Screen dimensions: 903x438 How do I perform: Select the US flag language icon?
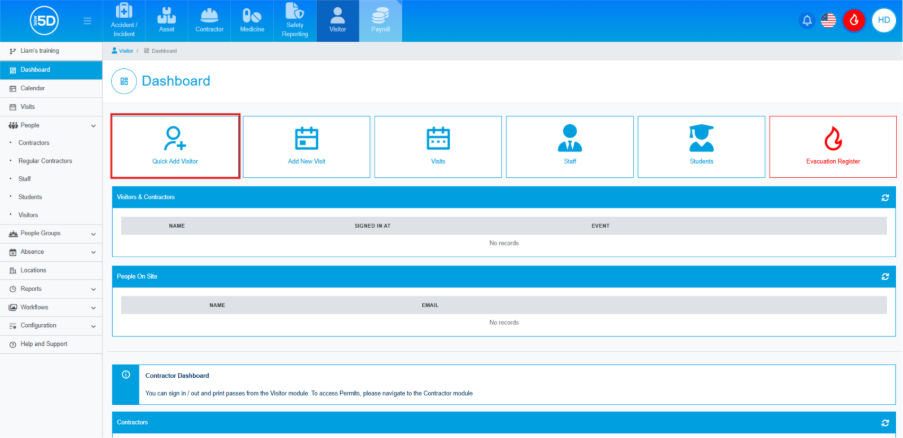pos(828,20)
